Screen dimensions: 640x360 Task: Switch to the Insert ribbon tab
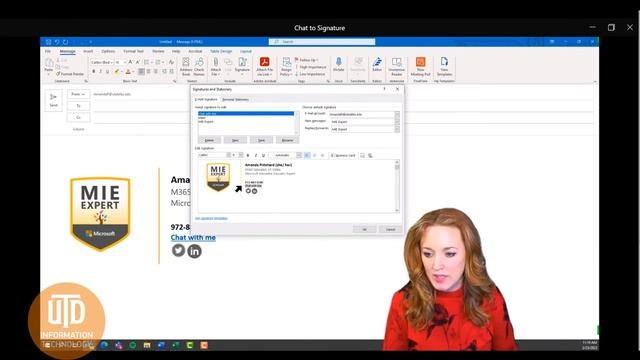(88, 51)
